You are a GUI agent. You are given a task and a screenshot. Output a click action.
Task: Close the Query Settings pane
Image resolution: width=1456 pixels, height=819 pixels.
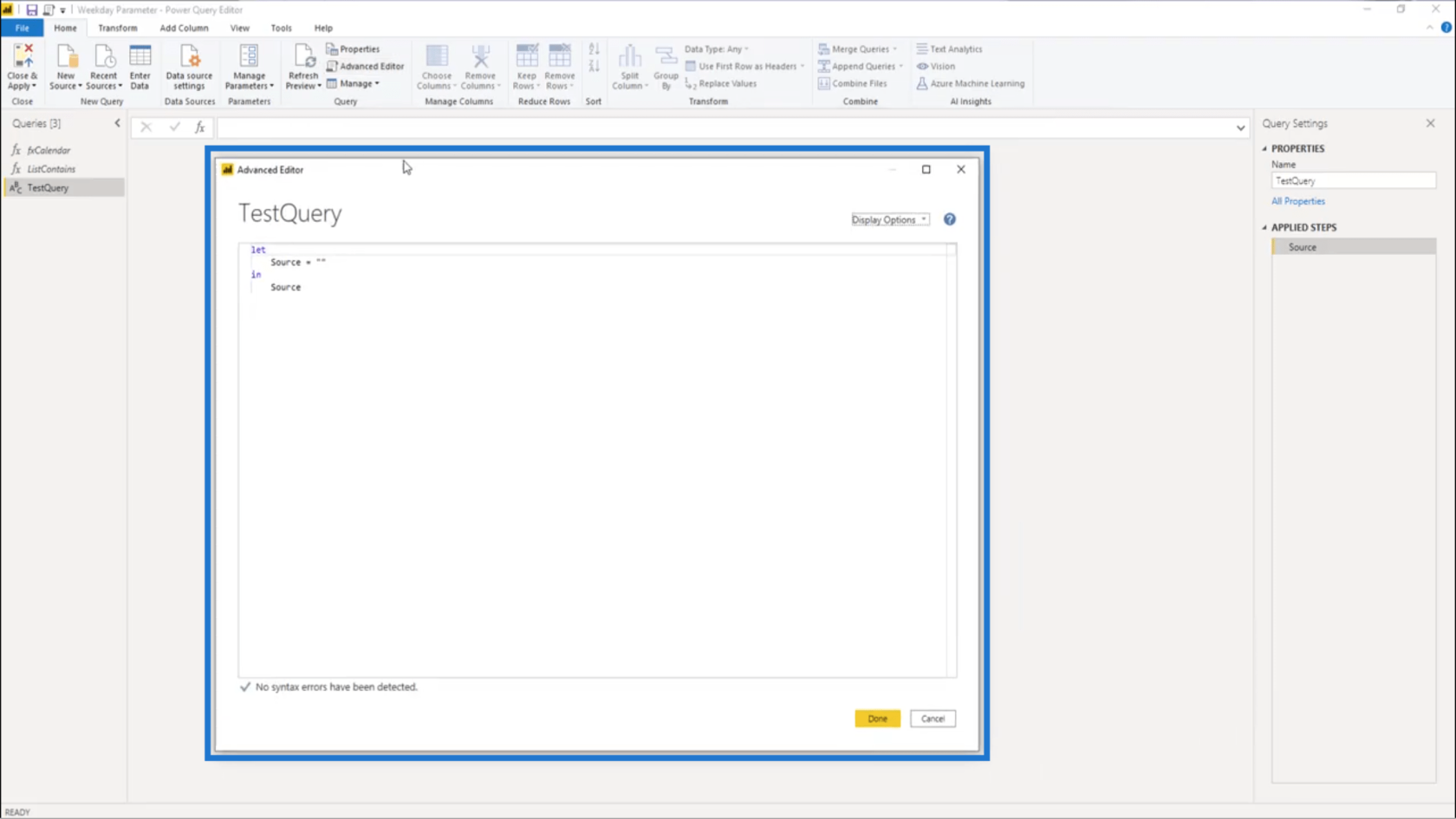[1430, 123]
